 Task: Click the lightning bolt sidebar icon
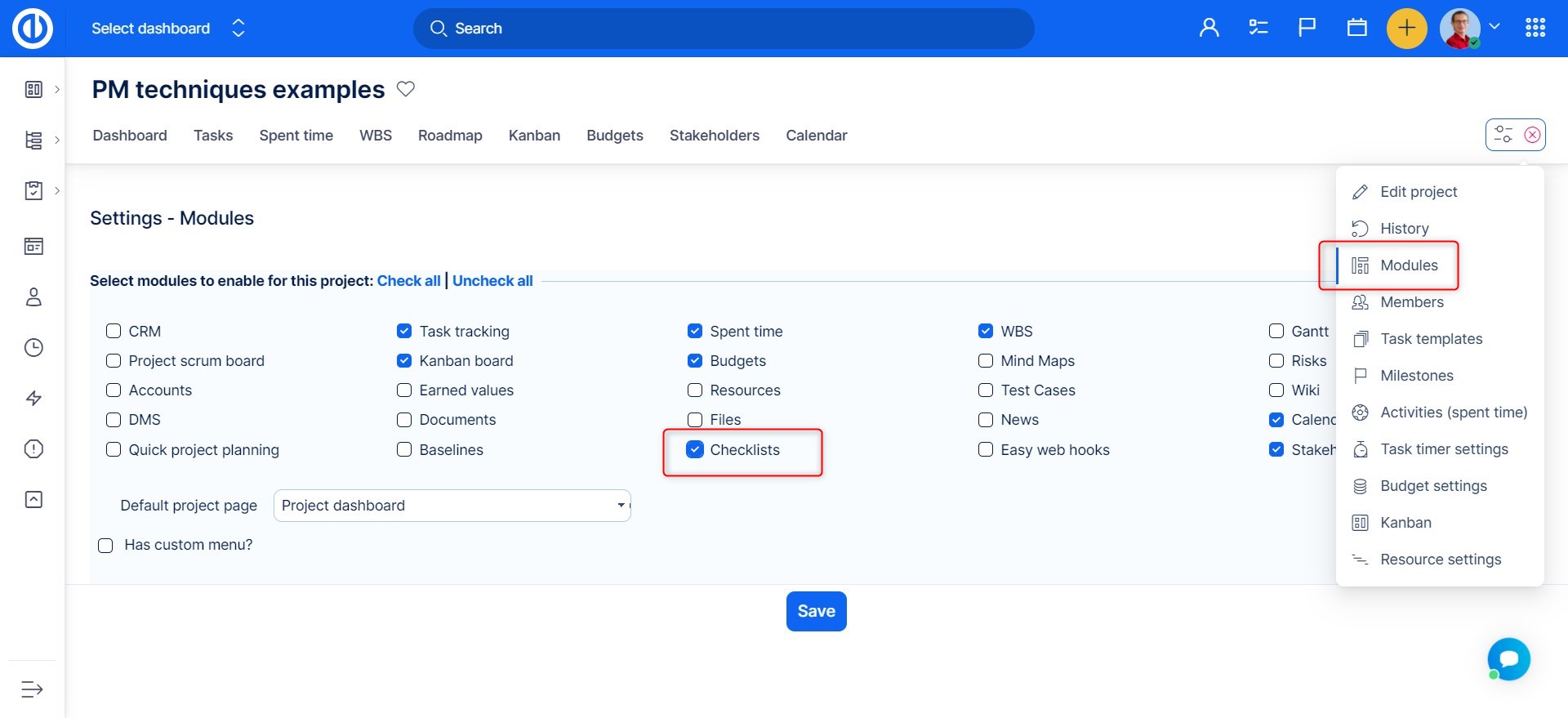click(33, 399)
